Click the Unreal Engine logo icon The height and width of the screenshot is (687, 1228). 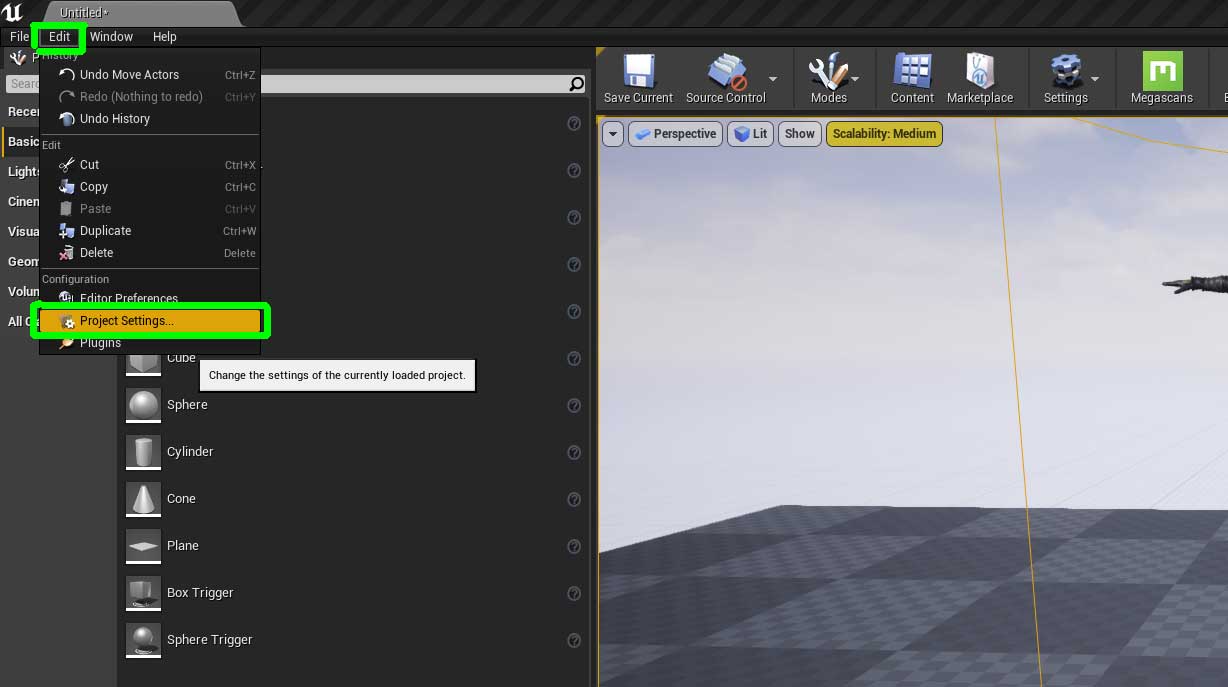point(12,12)
